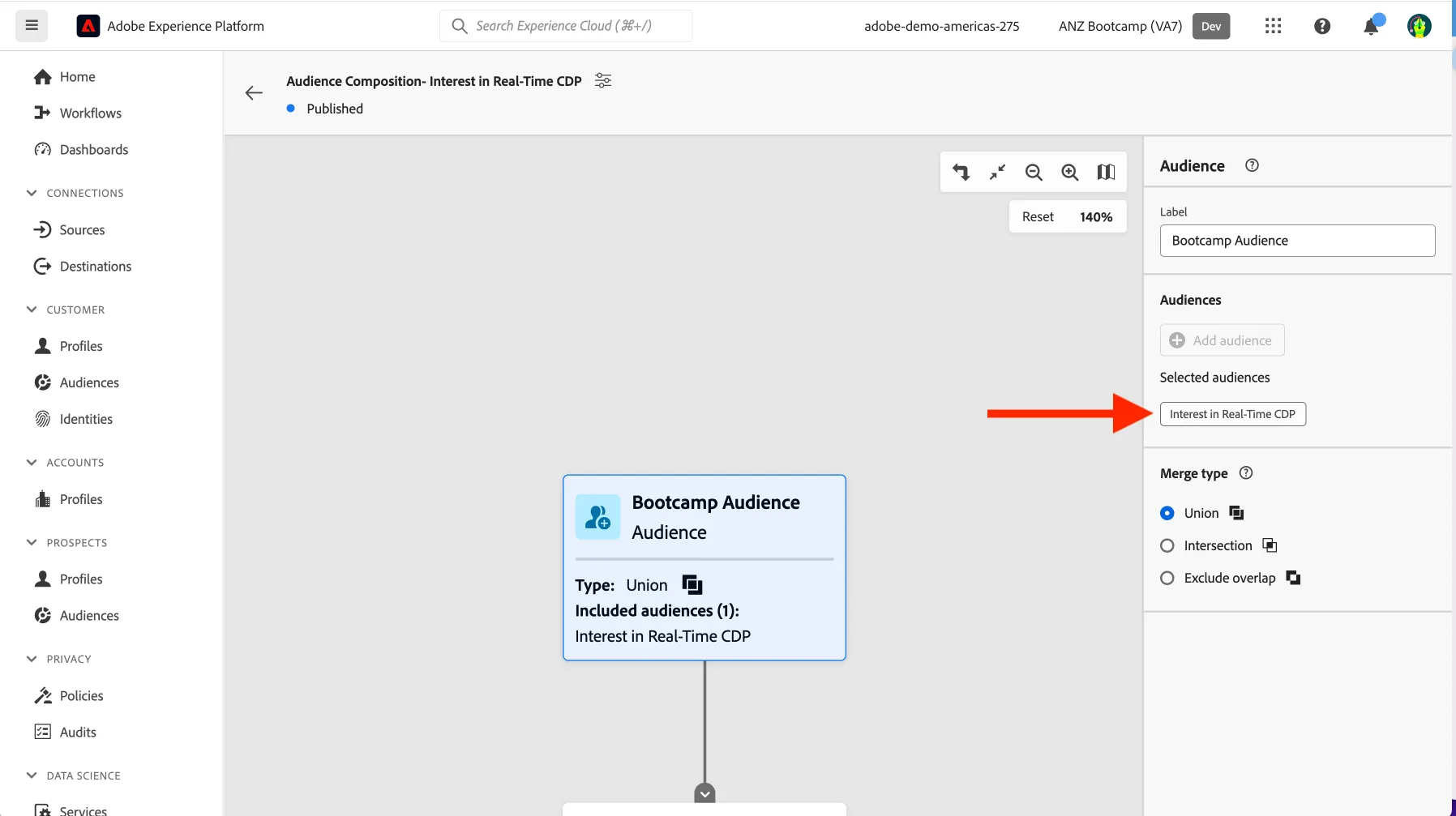Click the Merge type help icon
The image size is (1456, 816).
point(1246,473)
